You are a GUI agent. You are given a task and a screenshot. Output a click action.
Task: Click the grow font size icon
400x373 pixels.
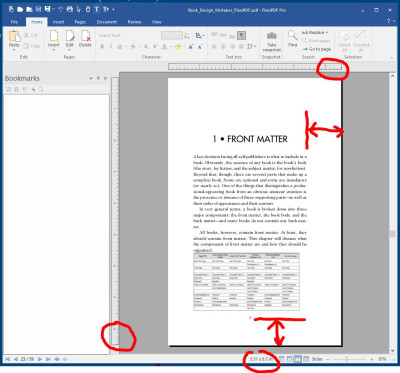[191, 47]
